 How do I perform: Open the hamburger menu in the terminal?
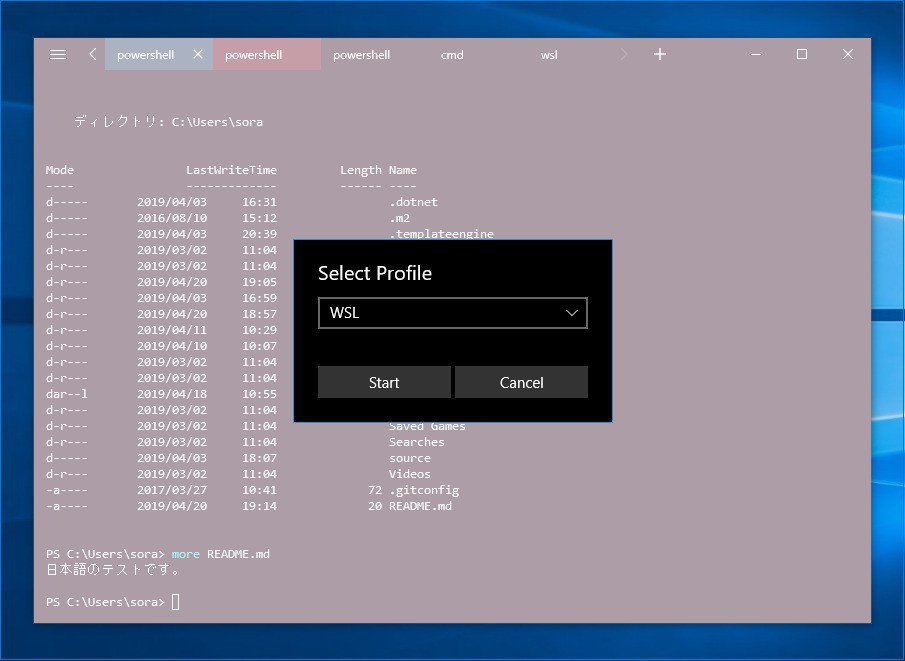click(x=58, y=55)
